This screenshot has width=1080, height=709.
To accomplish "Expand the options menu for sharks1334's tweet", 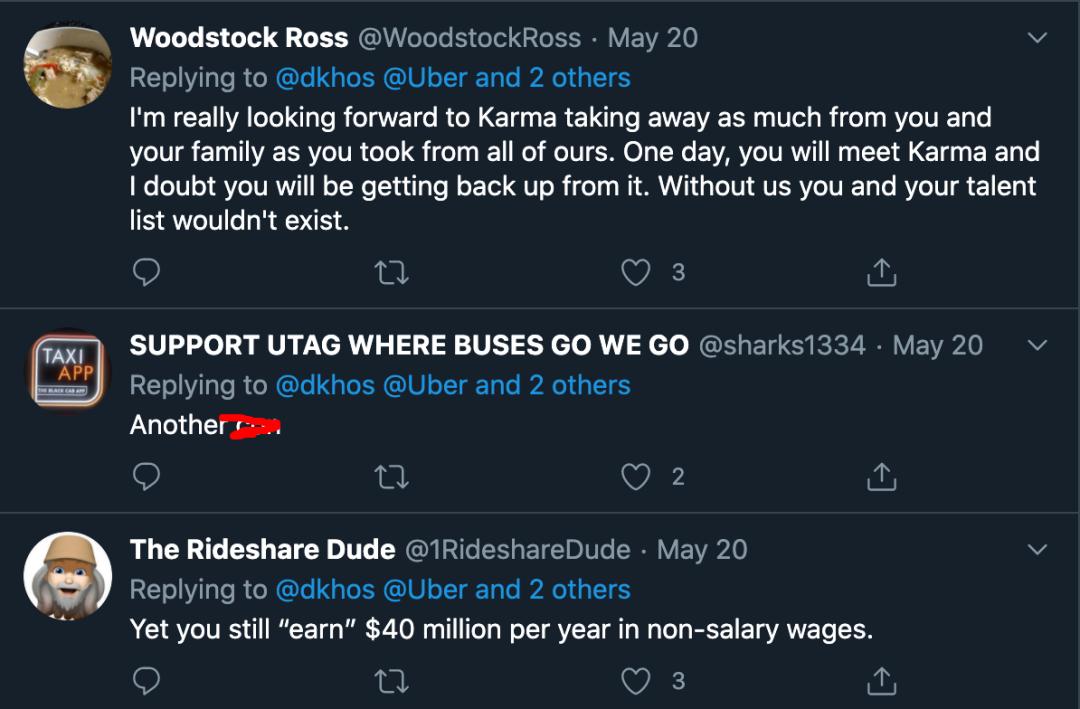I will pyautogui.click(x=1038, y=345).
